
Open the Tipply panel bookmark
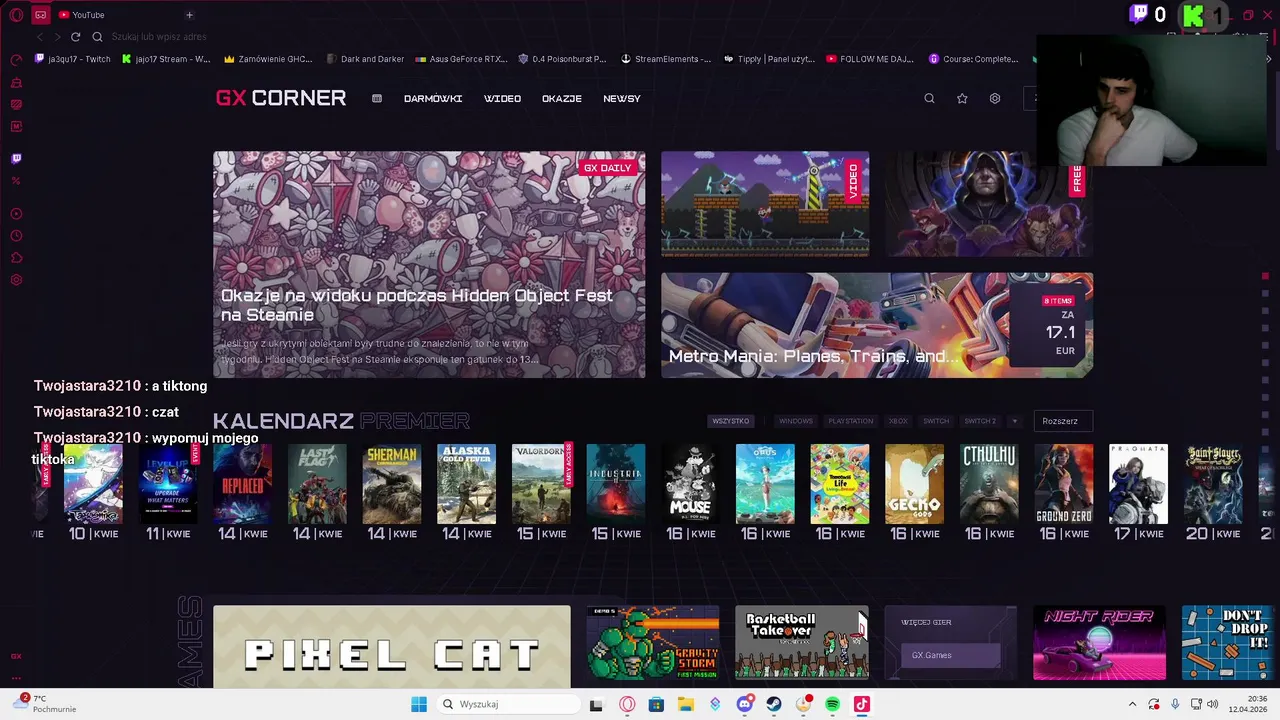click(768, 59)
